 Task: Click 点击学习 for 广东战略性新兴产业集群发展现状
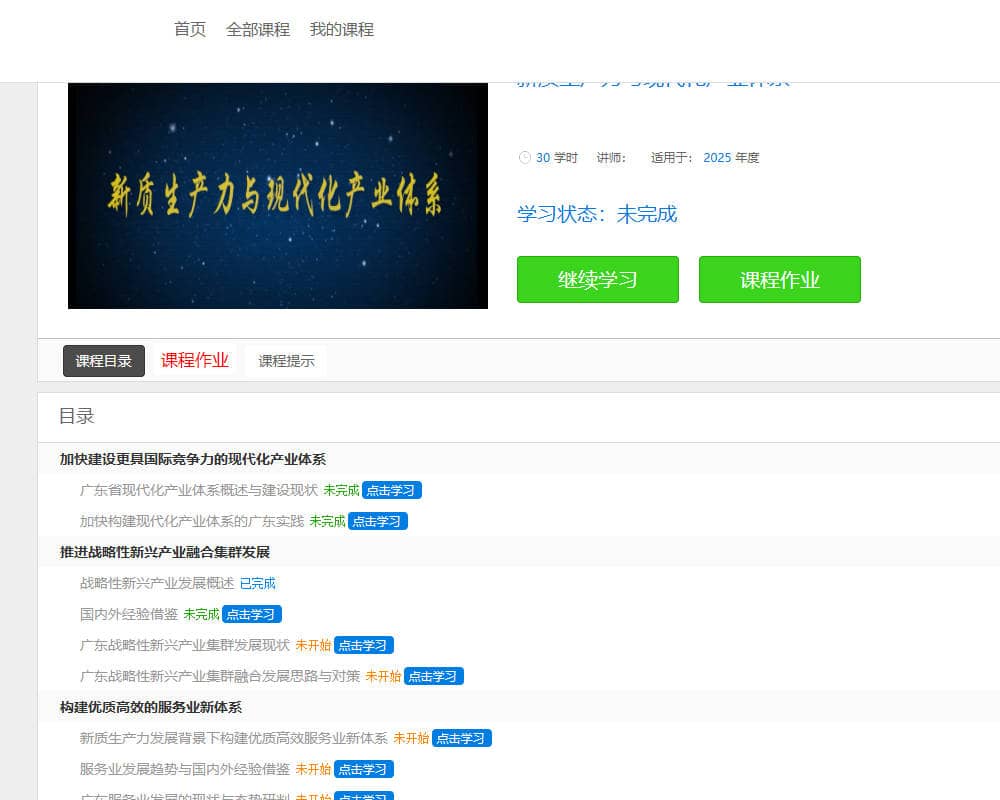(363, 645)
